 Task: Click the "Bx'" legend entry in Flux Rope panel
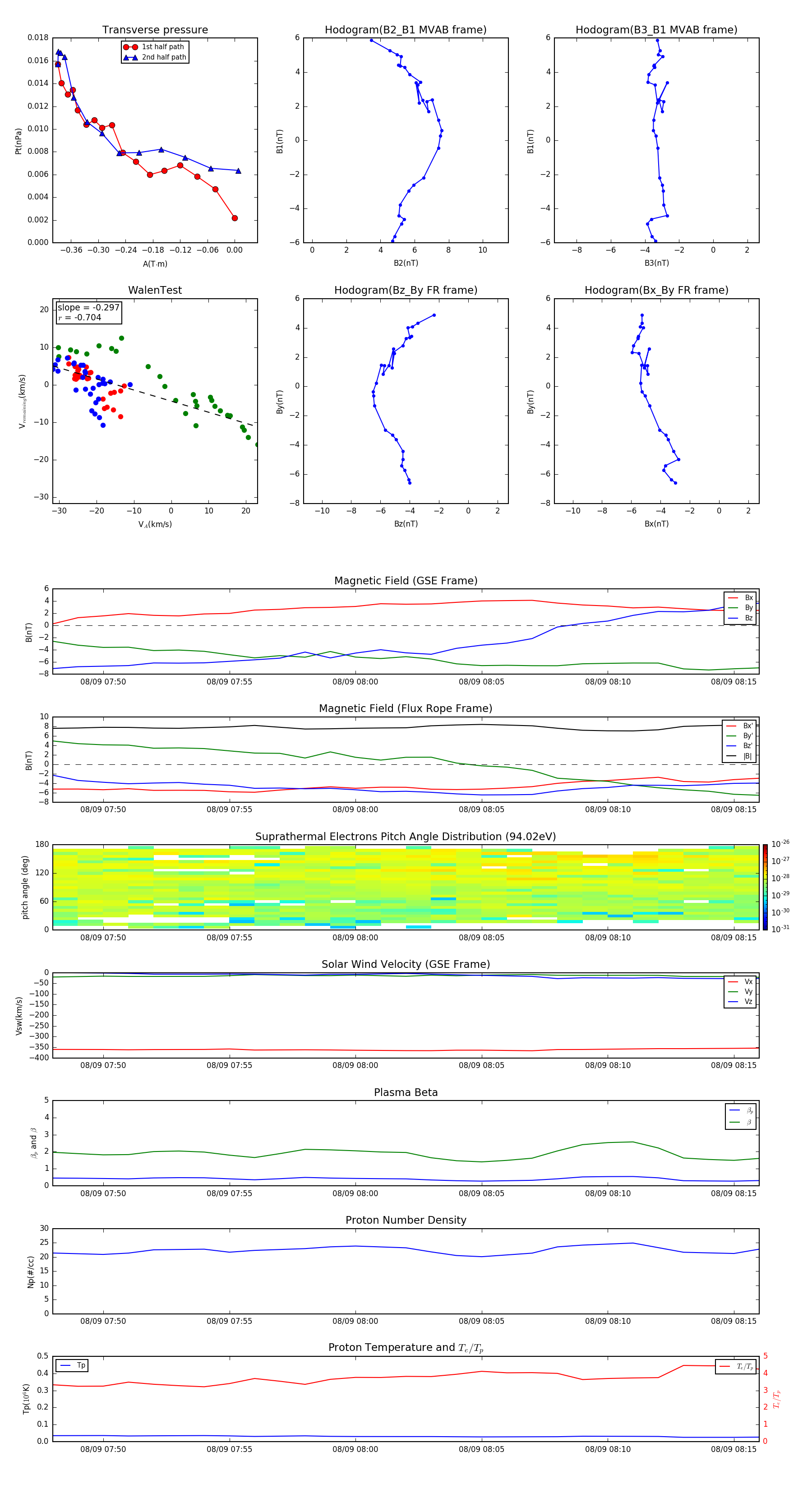click(x=740, y=726)
